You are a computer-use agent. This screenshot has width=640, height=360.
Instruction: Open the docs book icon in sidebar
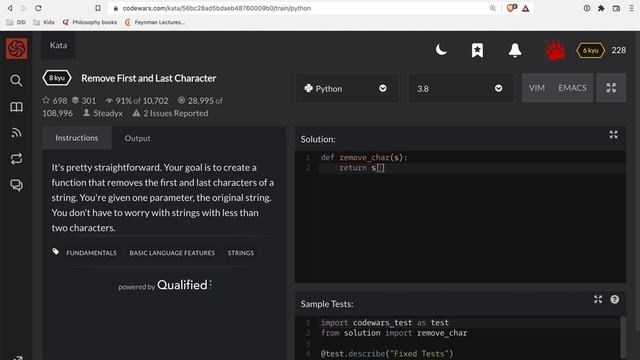(x=16, y=107)
